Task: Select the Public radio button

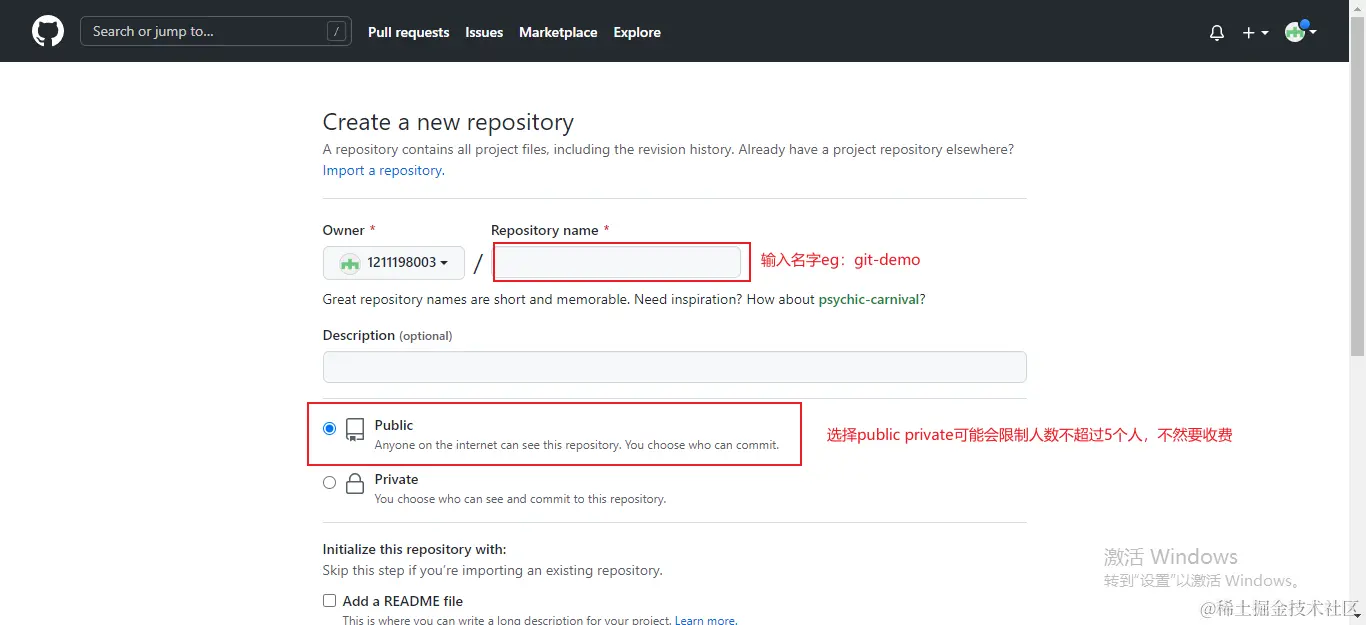Action: pyautogui.click(x=330, y=428)
